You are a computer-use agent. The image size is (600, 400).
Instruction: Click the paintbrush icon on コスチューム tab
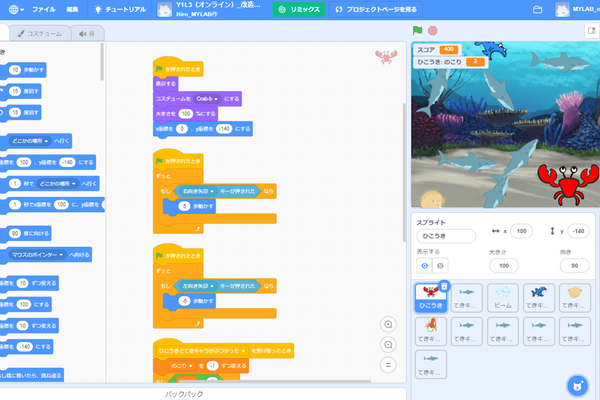pos(21,34)
